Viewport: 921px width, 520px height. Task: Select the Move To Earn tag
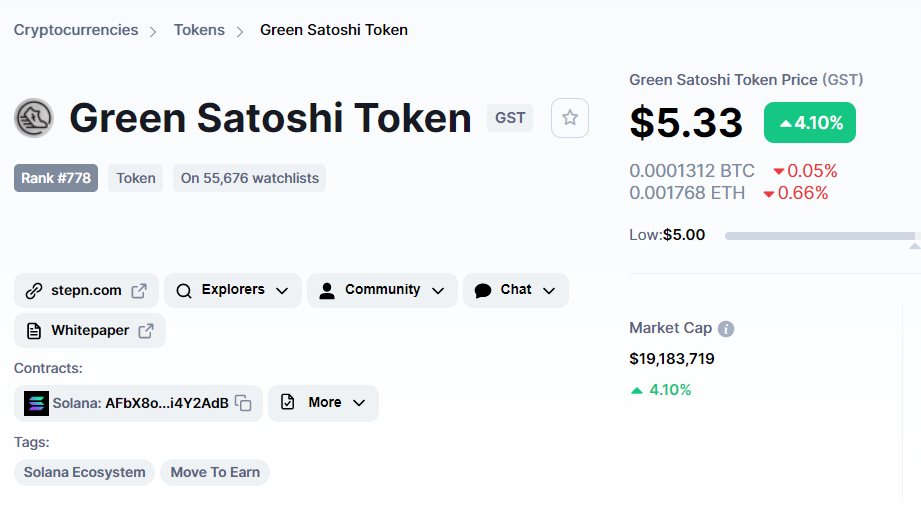(x=215, y=472)
